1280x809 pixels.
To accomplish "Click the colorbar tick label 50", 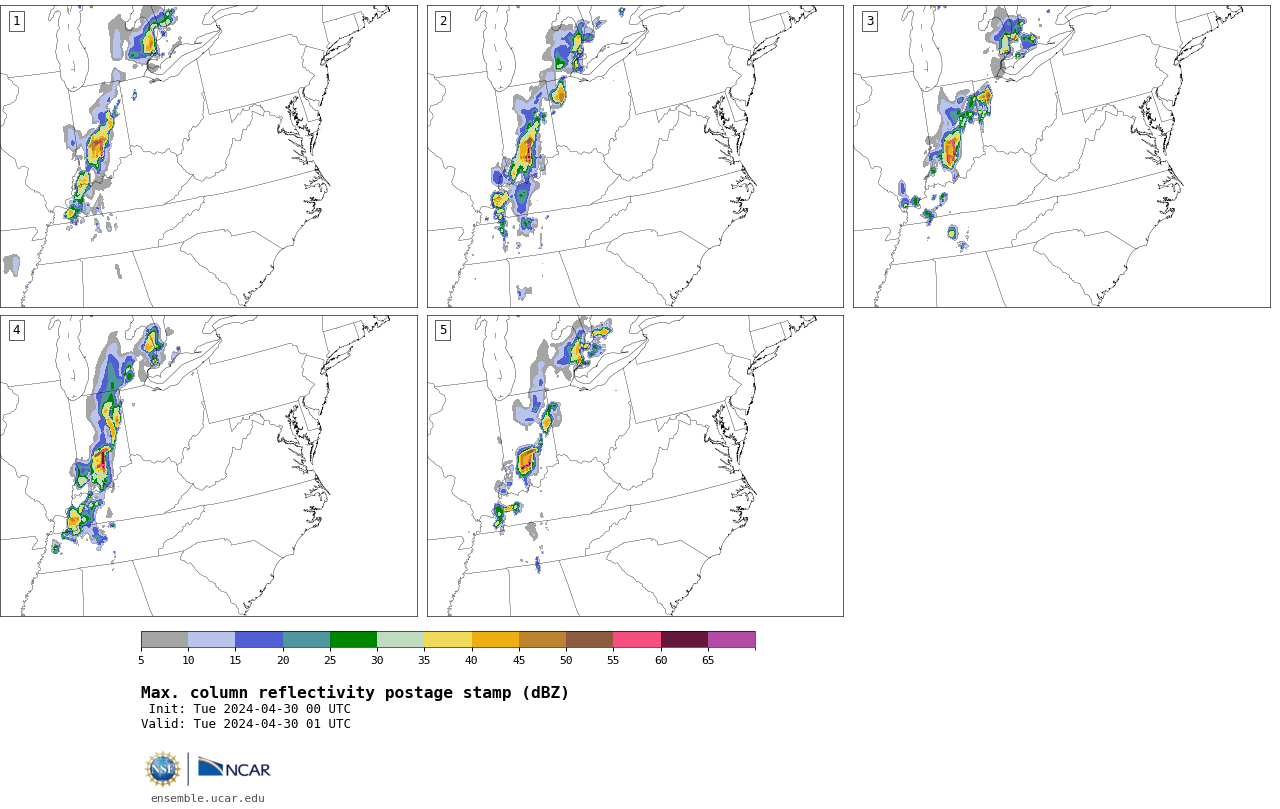I will (x=566, y=660).
